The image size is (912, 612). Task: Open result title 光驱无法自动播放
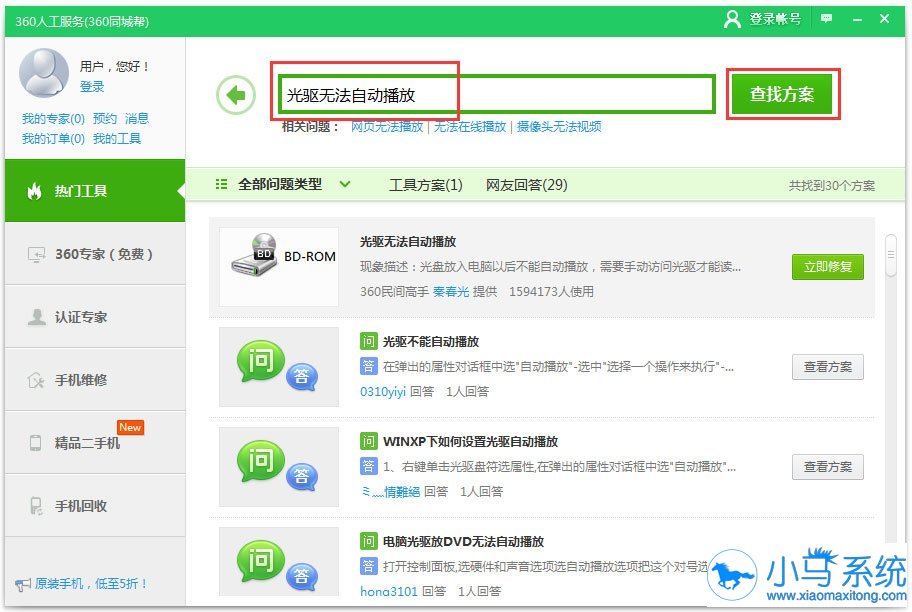click(408, 242)
